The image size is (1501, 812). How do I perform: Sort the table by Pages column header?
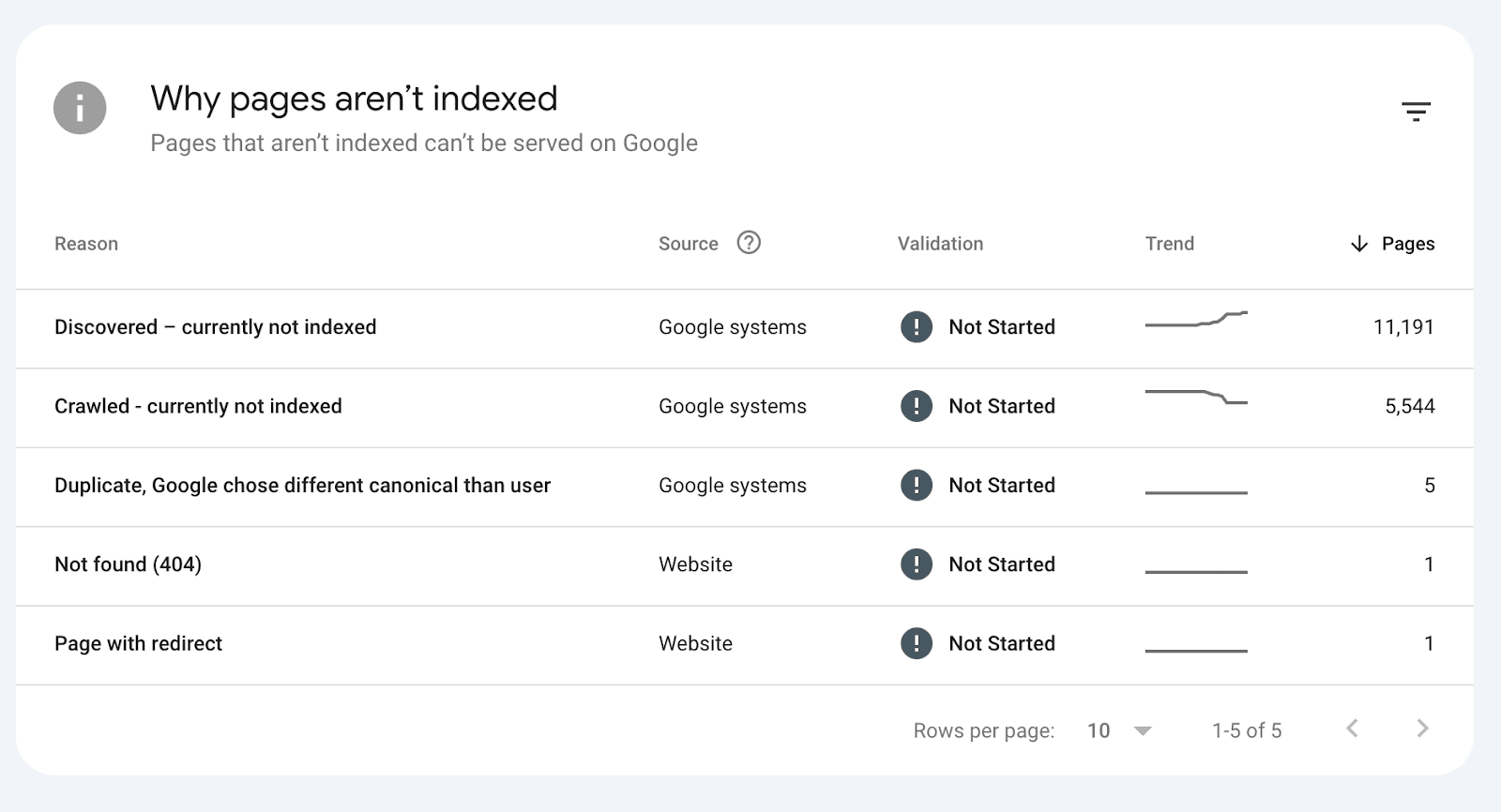tap(1407, 244)
